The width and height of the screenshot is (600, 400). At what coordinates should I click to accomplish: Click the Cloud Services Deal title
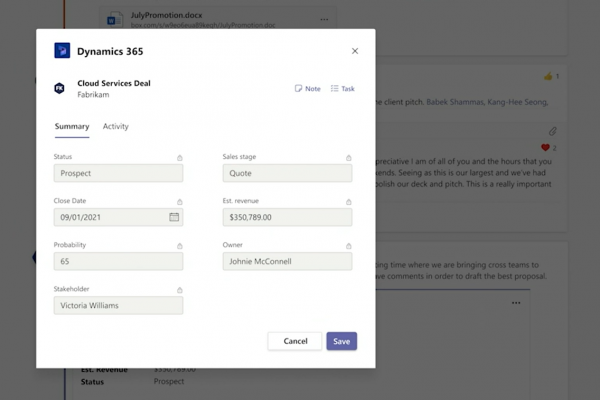[x=114, y=83]
